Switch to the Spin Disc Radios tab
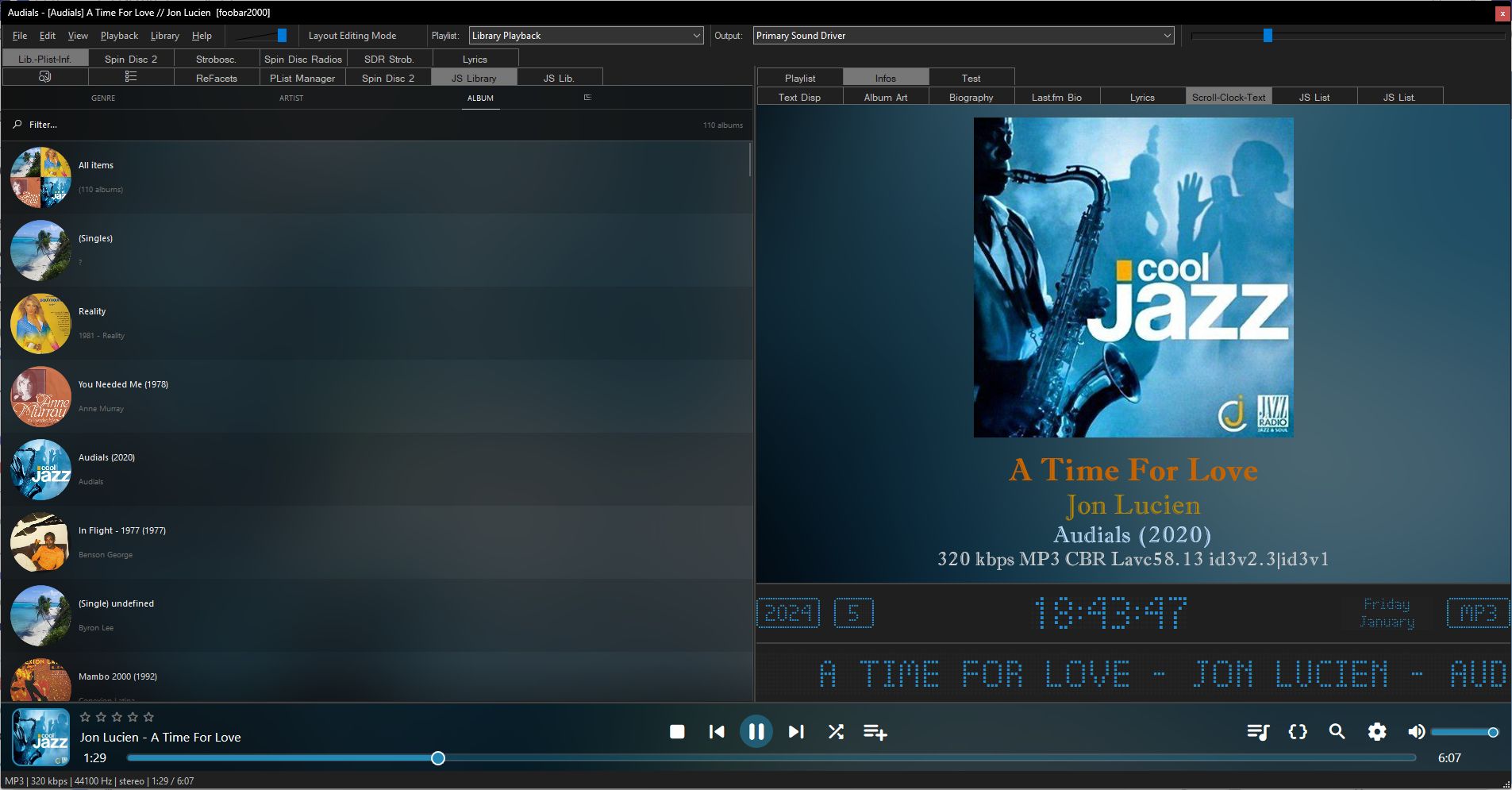Image resolution: width=1512 pixels, height=790 pixels. pos(303,59)
